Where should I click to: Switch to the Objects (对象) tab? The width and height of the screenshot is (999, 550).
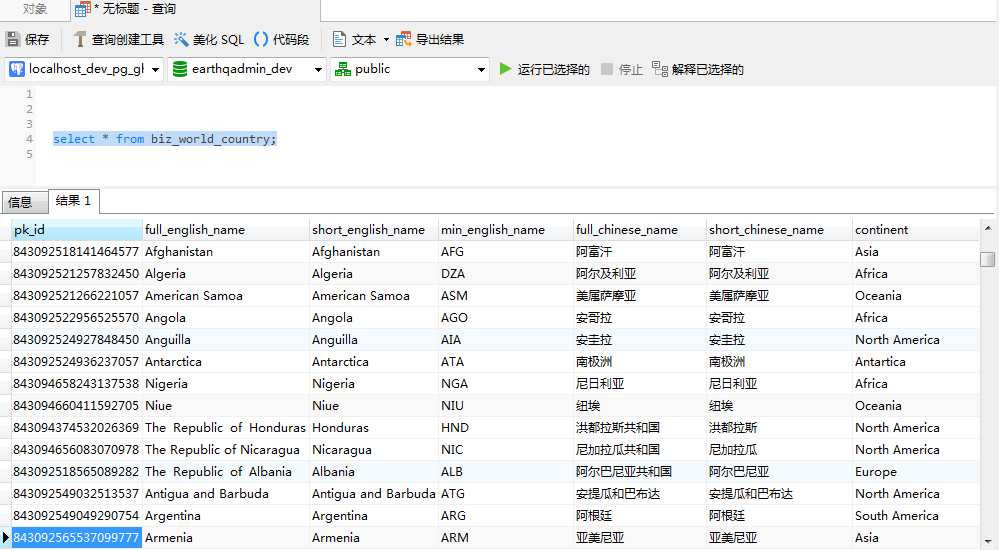[x=34, y=9]
